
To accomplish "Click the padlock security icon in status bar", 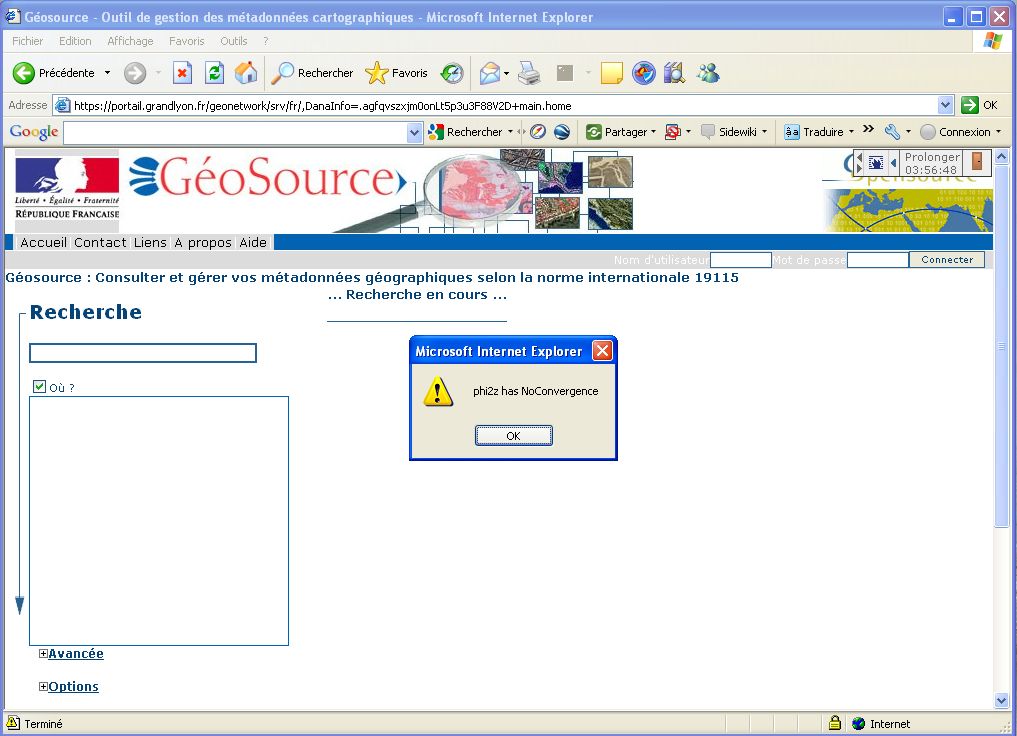I will point(835,723).
